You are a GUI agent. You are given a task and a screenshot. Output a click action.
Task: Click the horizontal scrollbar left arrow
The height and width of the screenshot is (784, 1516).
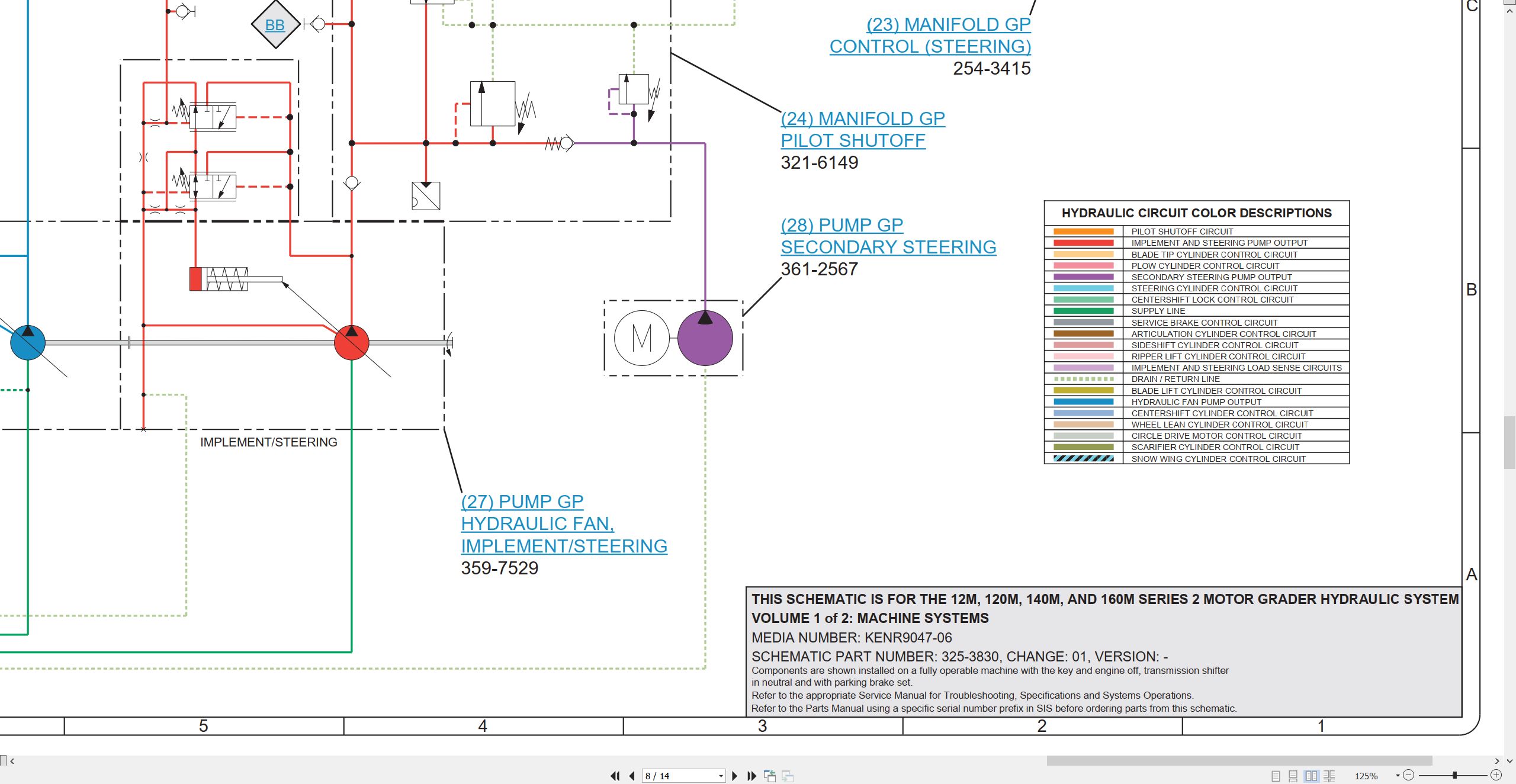coord(12,761)
